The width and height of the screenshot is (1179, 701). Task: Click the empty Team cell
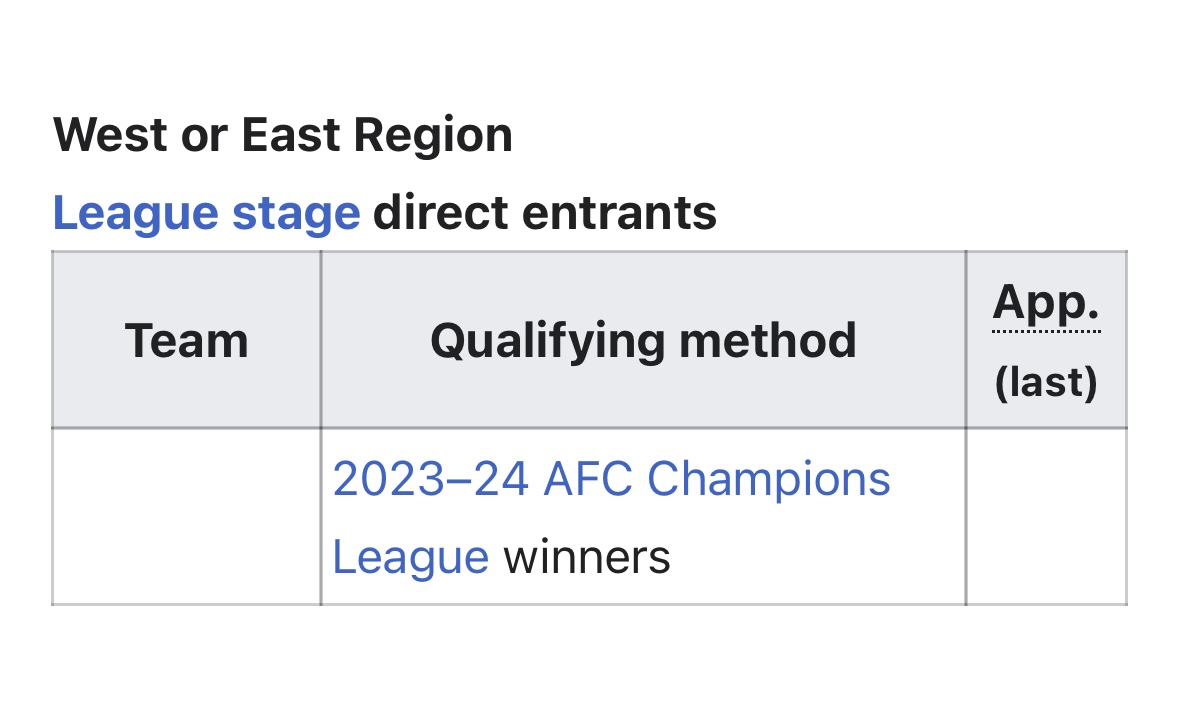point(187,517)
